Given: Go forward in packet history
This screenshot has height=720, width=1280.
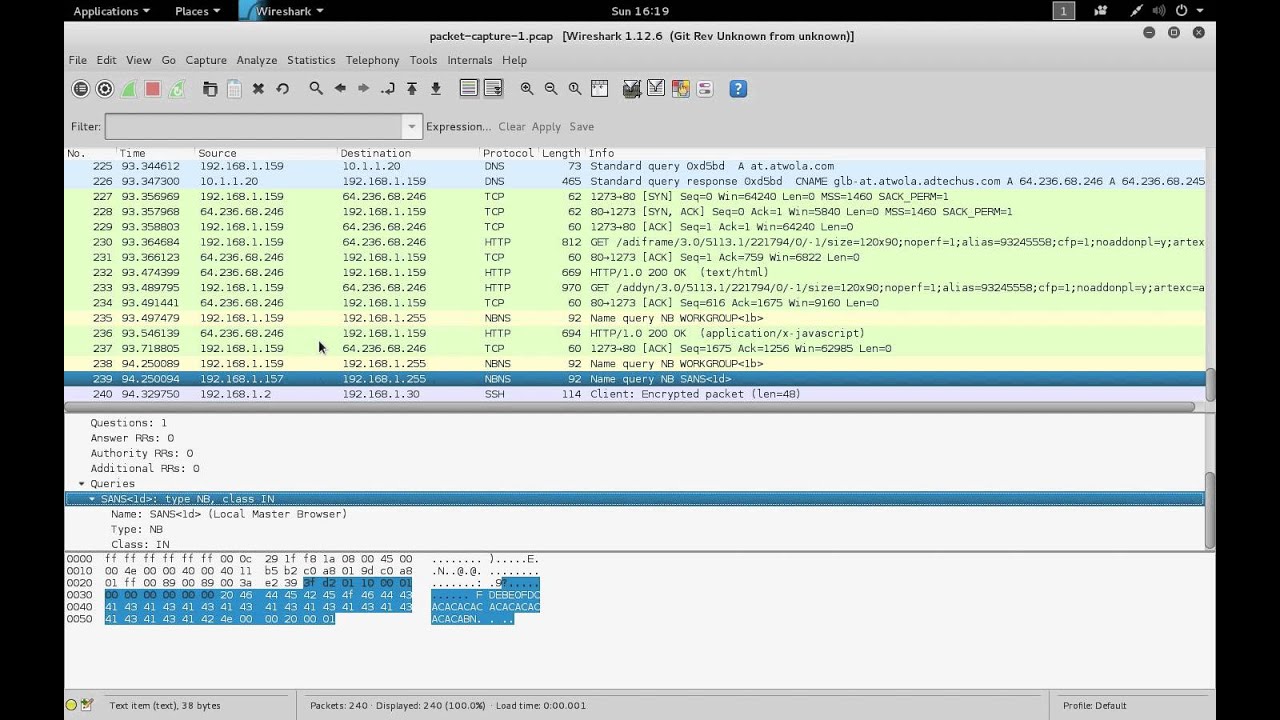Looking at the screenshot, I should 364,89.
